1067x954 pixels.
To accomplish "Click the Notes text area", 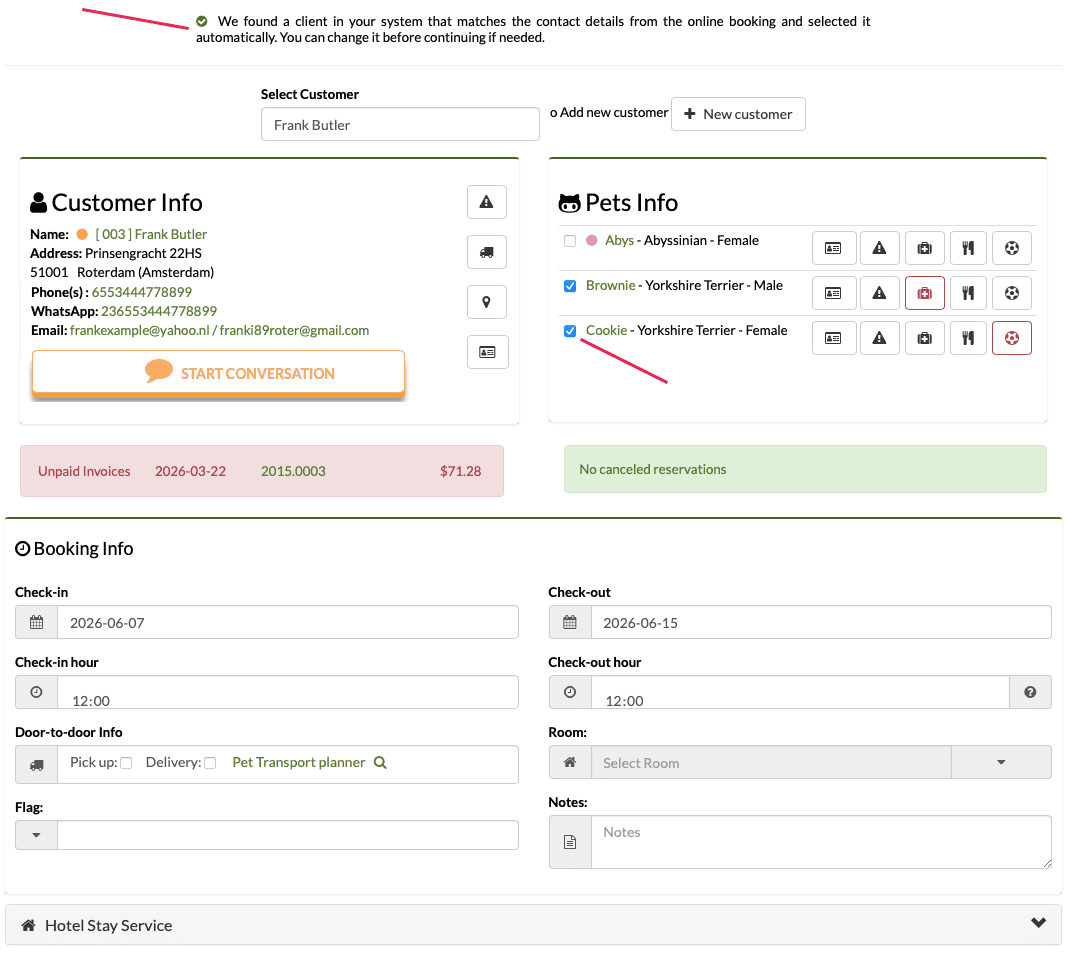I will (821, 842).
